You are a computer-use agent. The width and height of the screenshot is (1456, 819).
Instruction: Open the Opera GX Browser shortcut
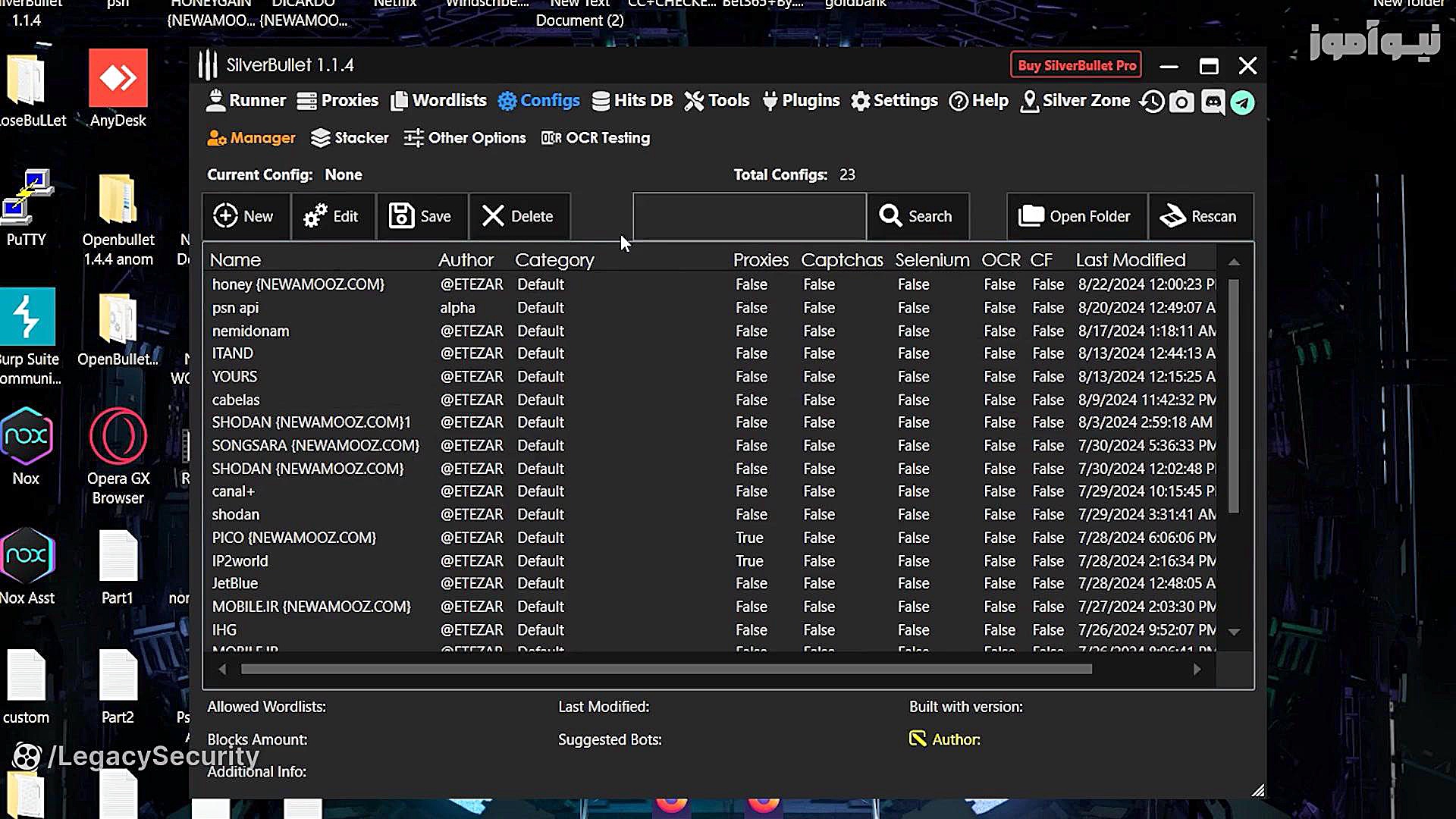tap(118, 455)
